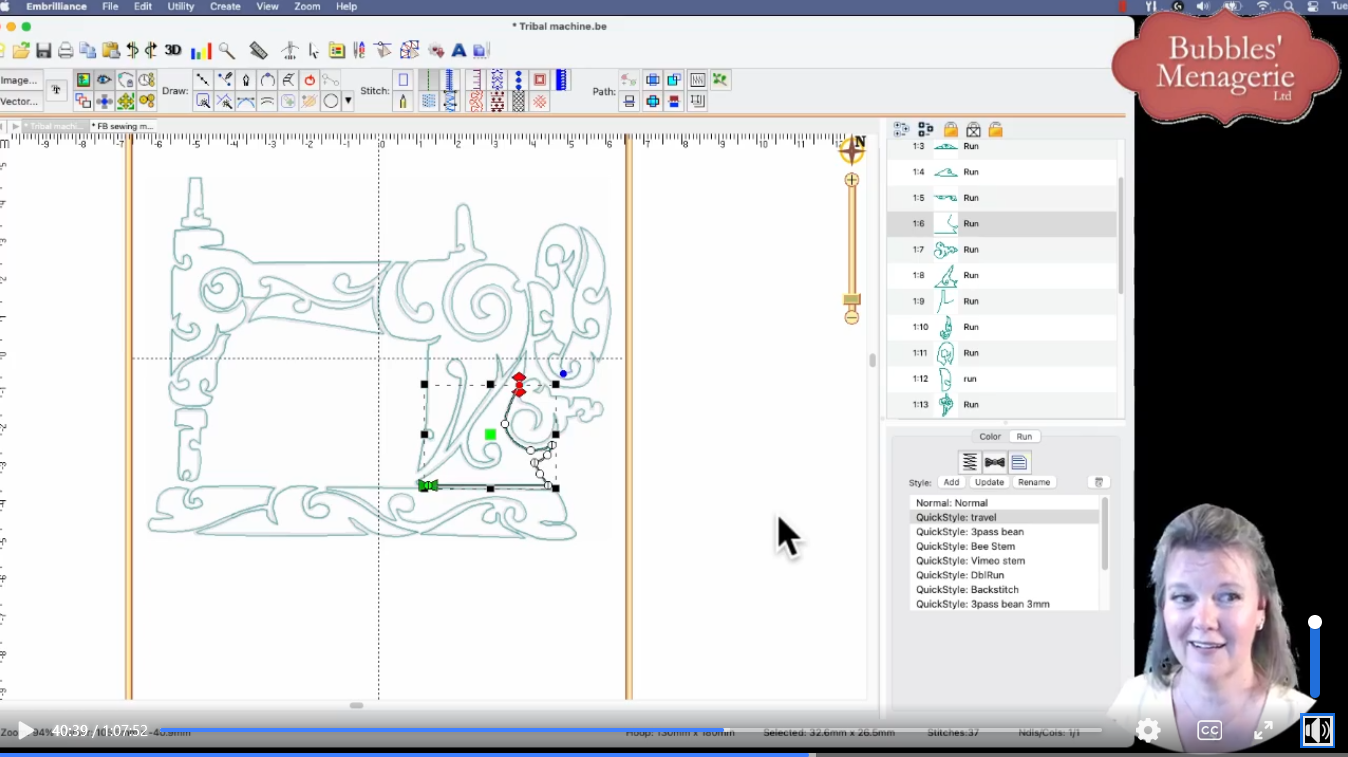Click the Print icon in toolbar
1348x757 pixels.
click(65, 50)
